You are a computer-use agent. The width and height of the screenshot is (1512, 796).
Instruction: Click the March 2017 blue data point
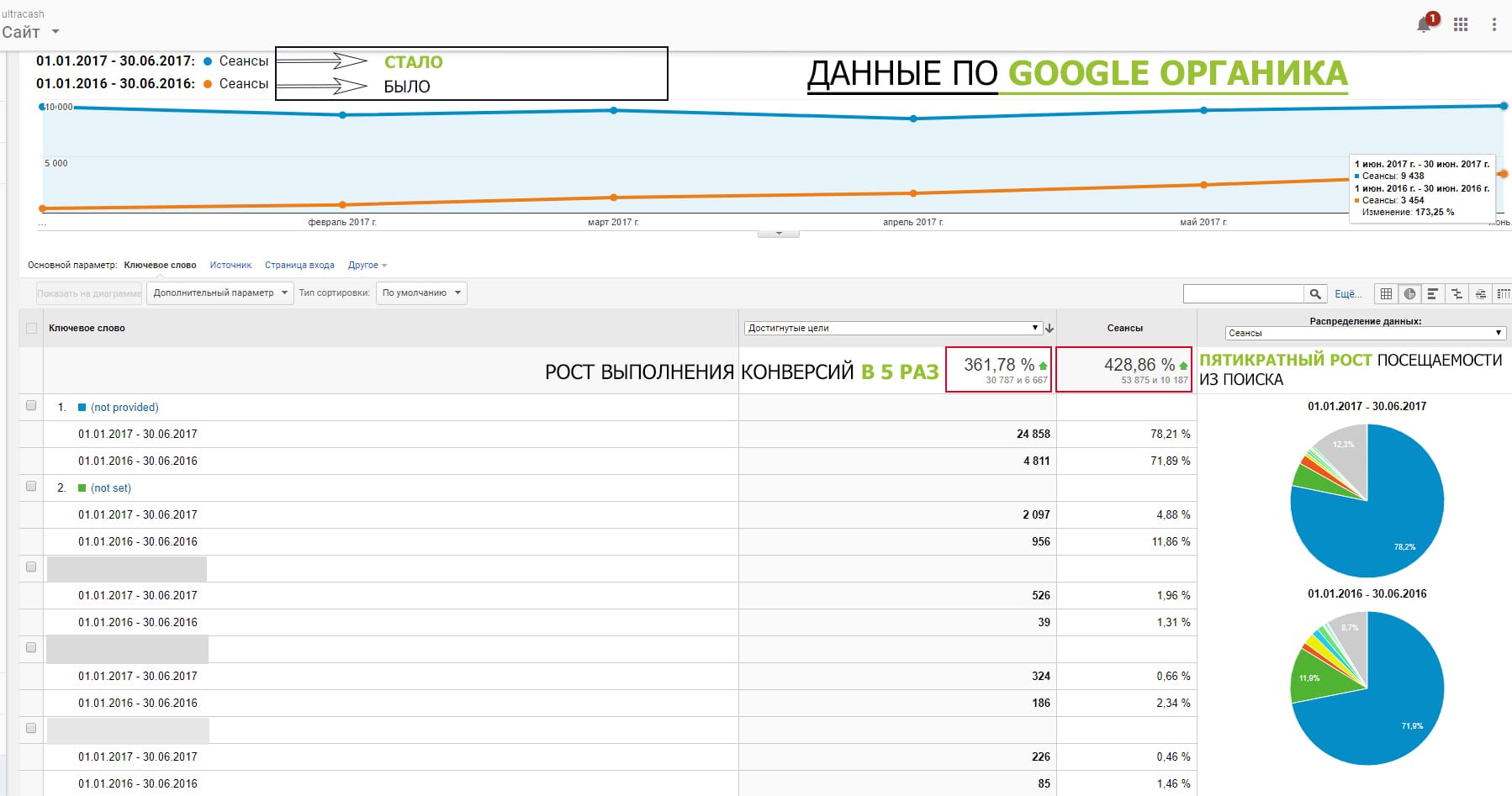(x=613, y=110)
